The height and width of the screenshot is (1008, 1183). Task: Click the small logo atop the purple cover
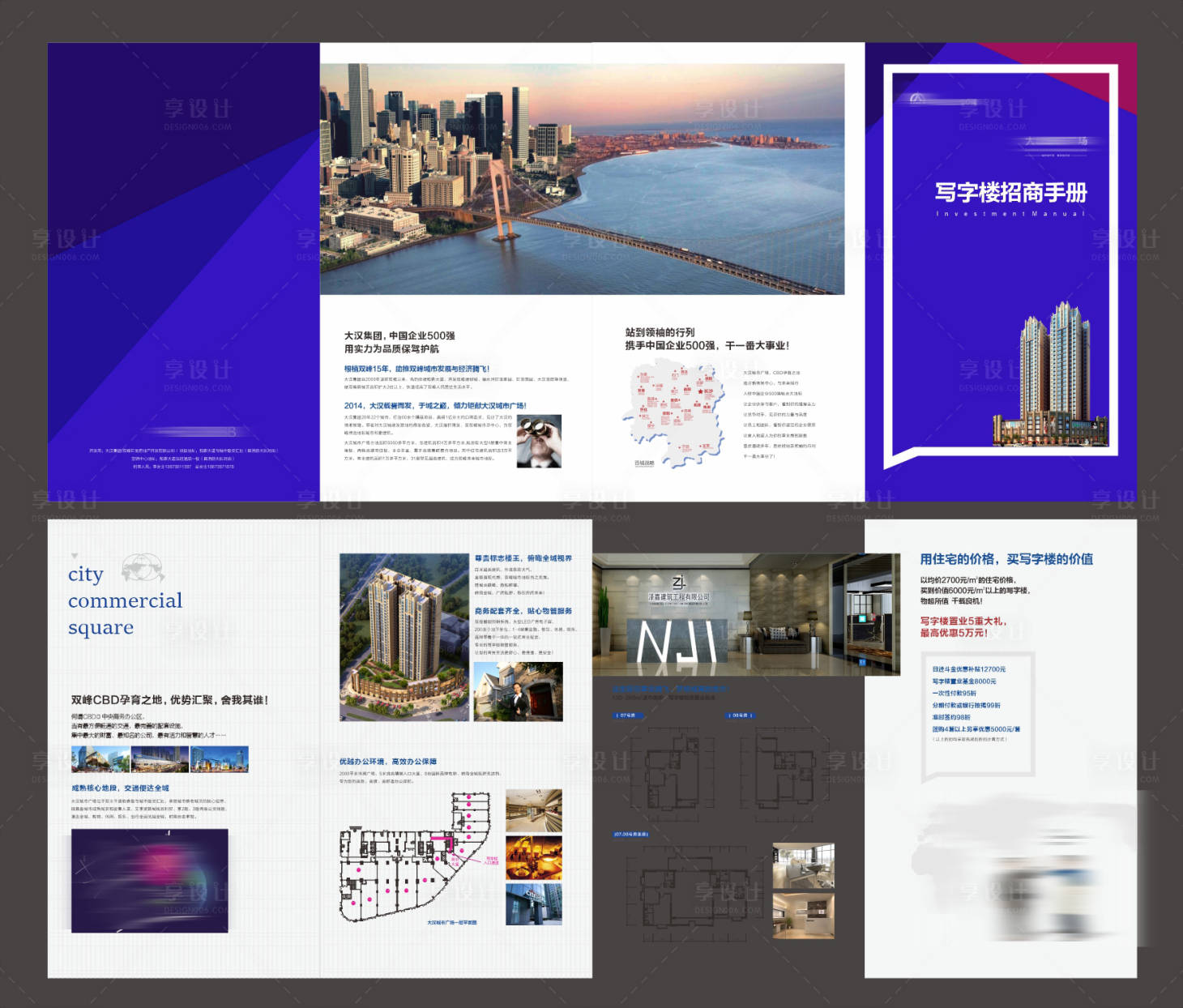pyautogui.click(x=916, y=99)
